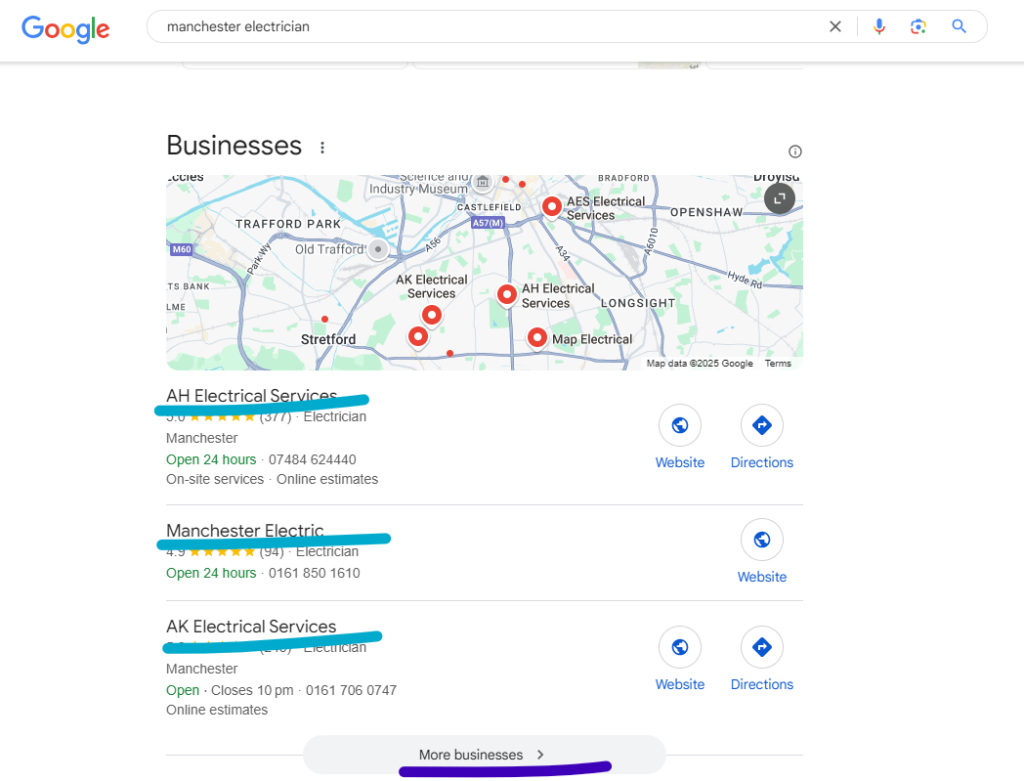Get directions to AH Electrical Services
The height and width of the screenshot is (781, 1024).
(x=761, y=438)
